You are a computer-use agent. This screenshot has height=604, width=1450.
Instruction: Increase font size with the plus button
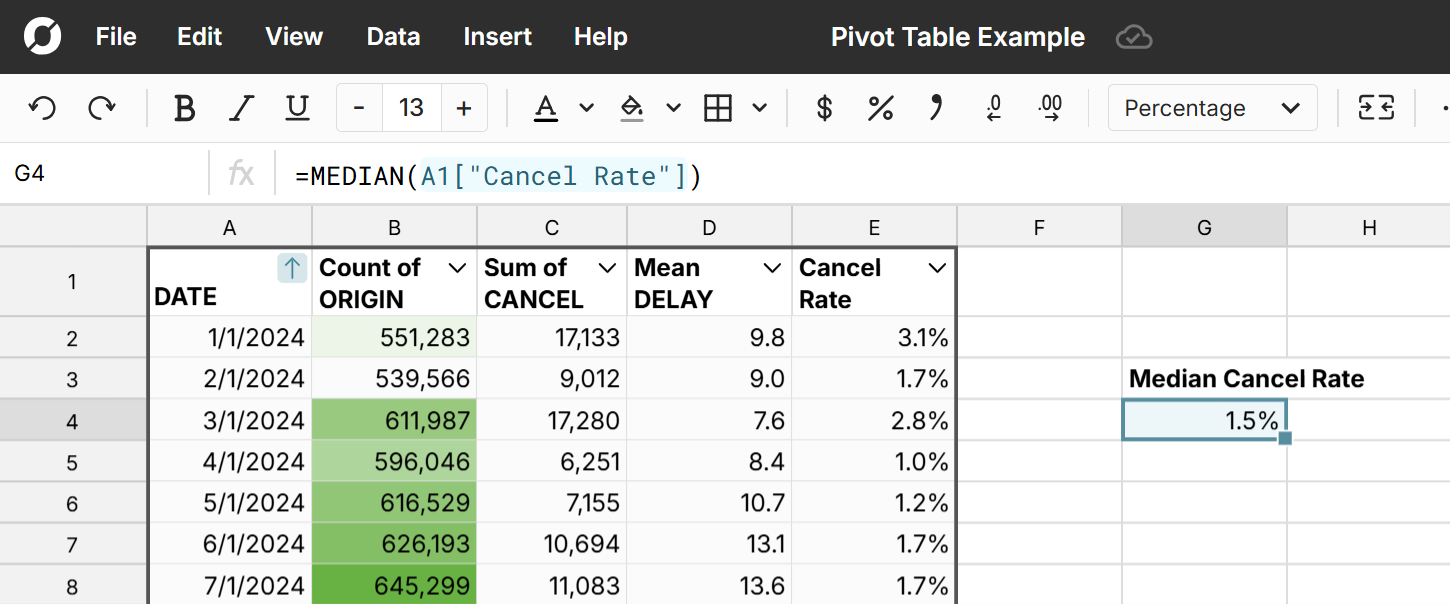click(x=464, y=108)
